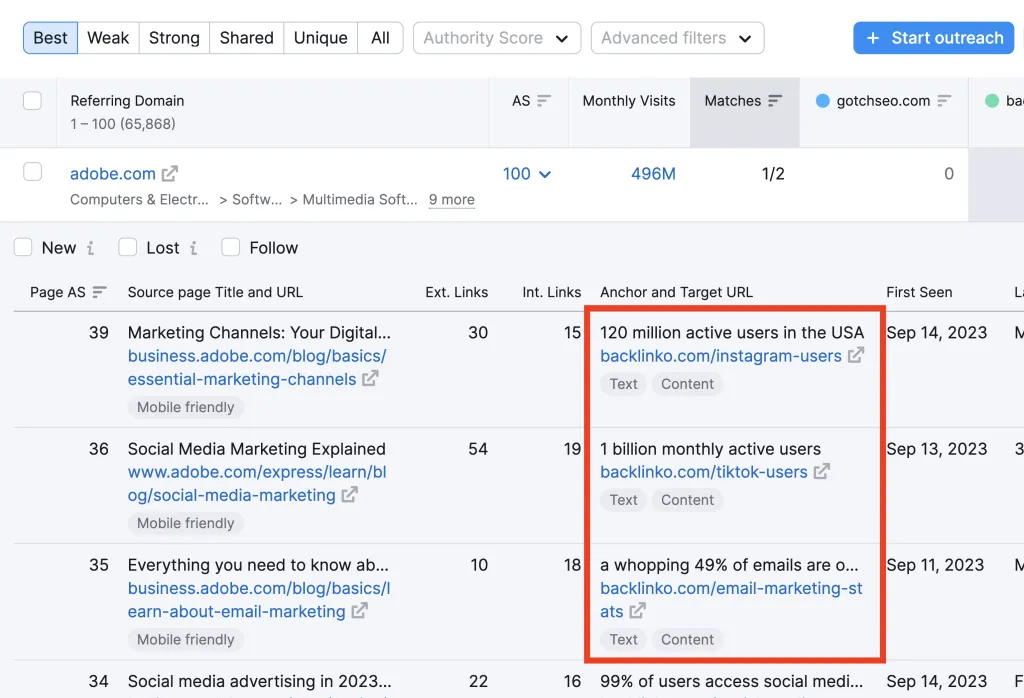
Task: Open the essential-marketing-channels source URL
Action: [257, 368]
